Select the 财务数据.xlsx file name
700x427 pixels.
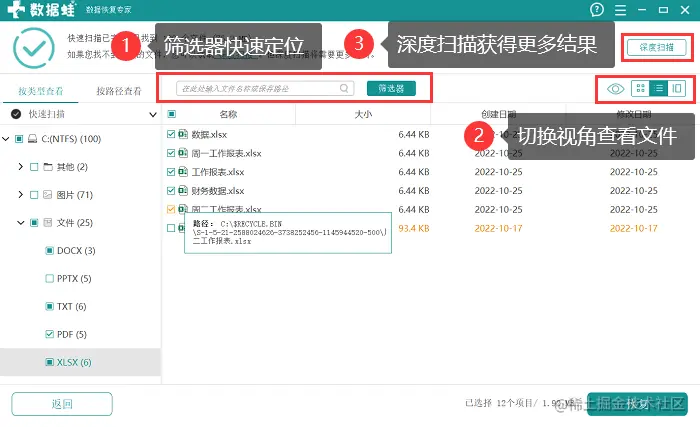[218, 191]
